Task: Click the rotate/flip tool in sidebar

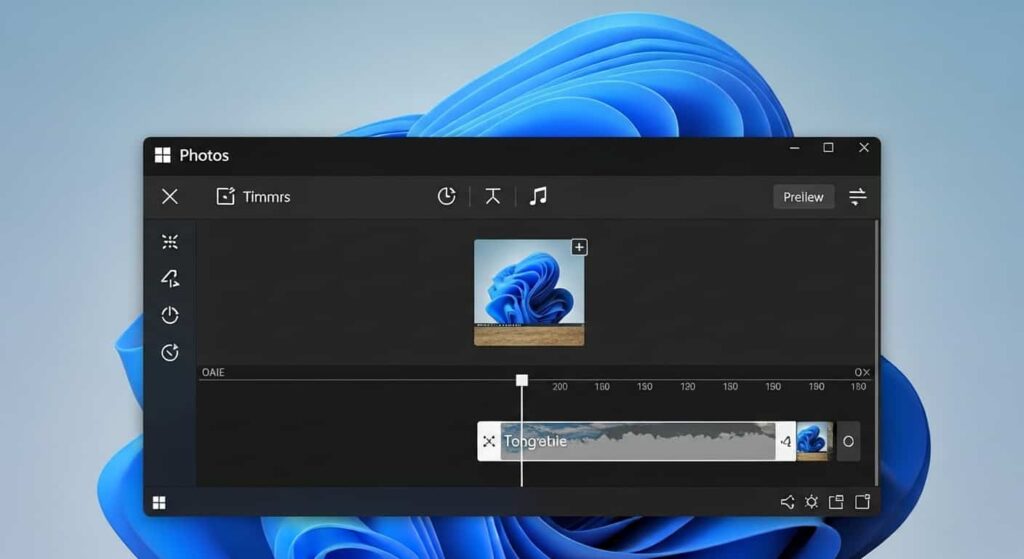Action: pyautogui.click(x=170, y=279)
